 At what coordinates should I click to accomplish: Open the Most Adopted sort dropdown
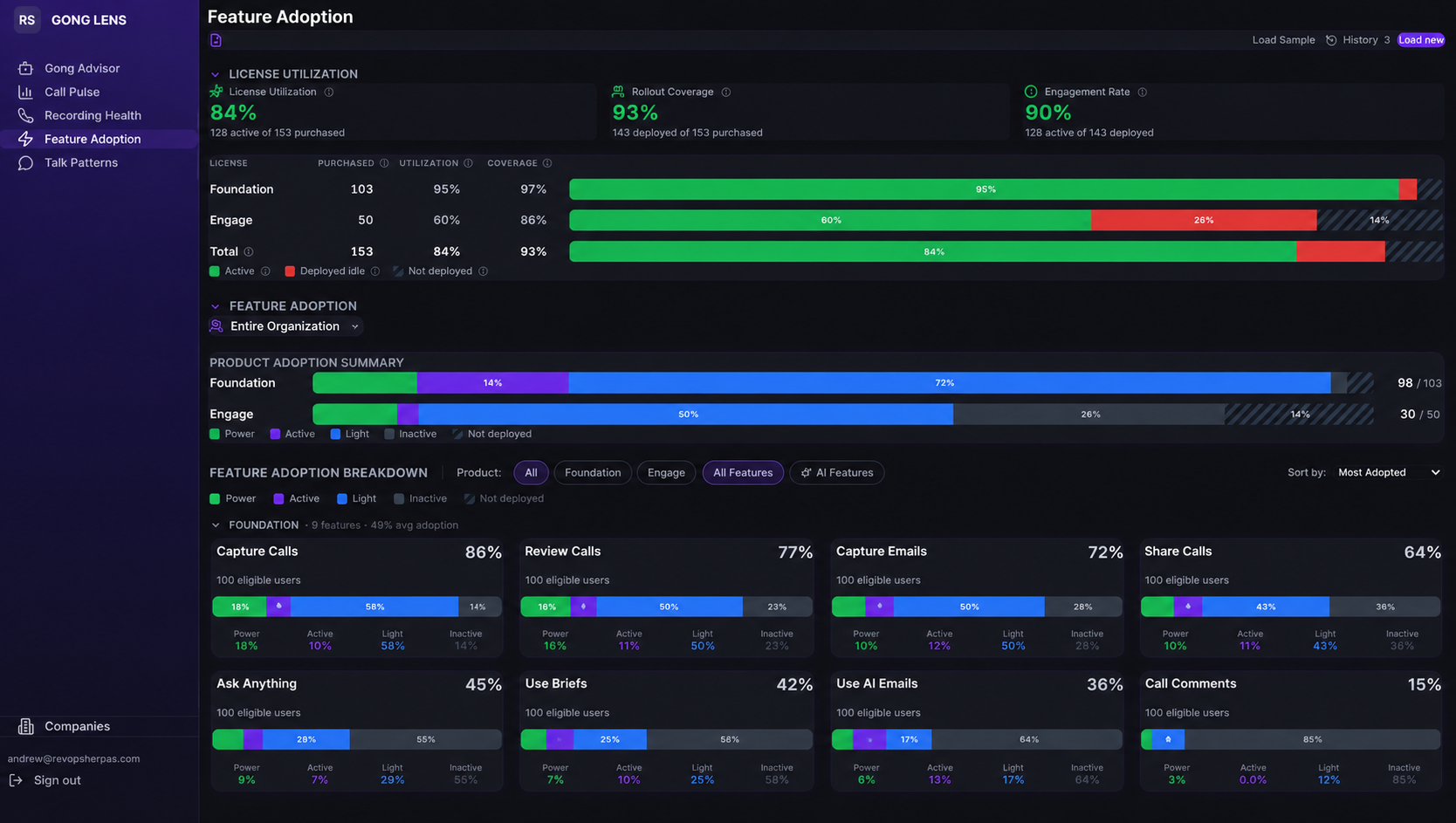[x=1389, y=472]
